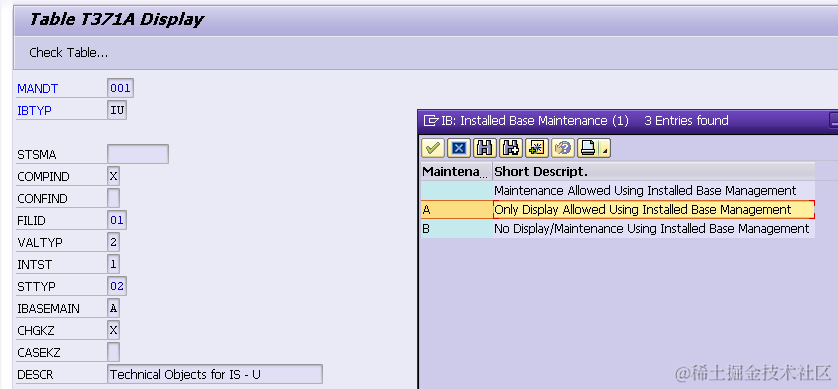Image resolution: width=838 pixels, height=389 pixels.
Task: Click the Print icon in popup toolbar
Action: 588,148
